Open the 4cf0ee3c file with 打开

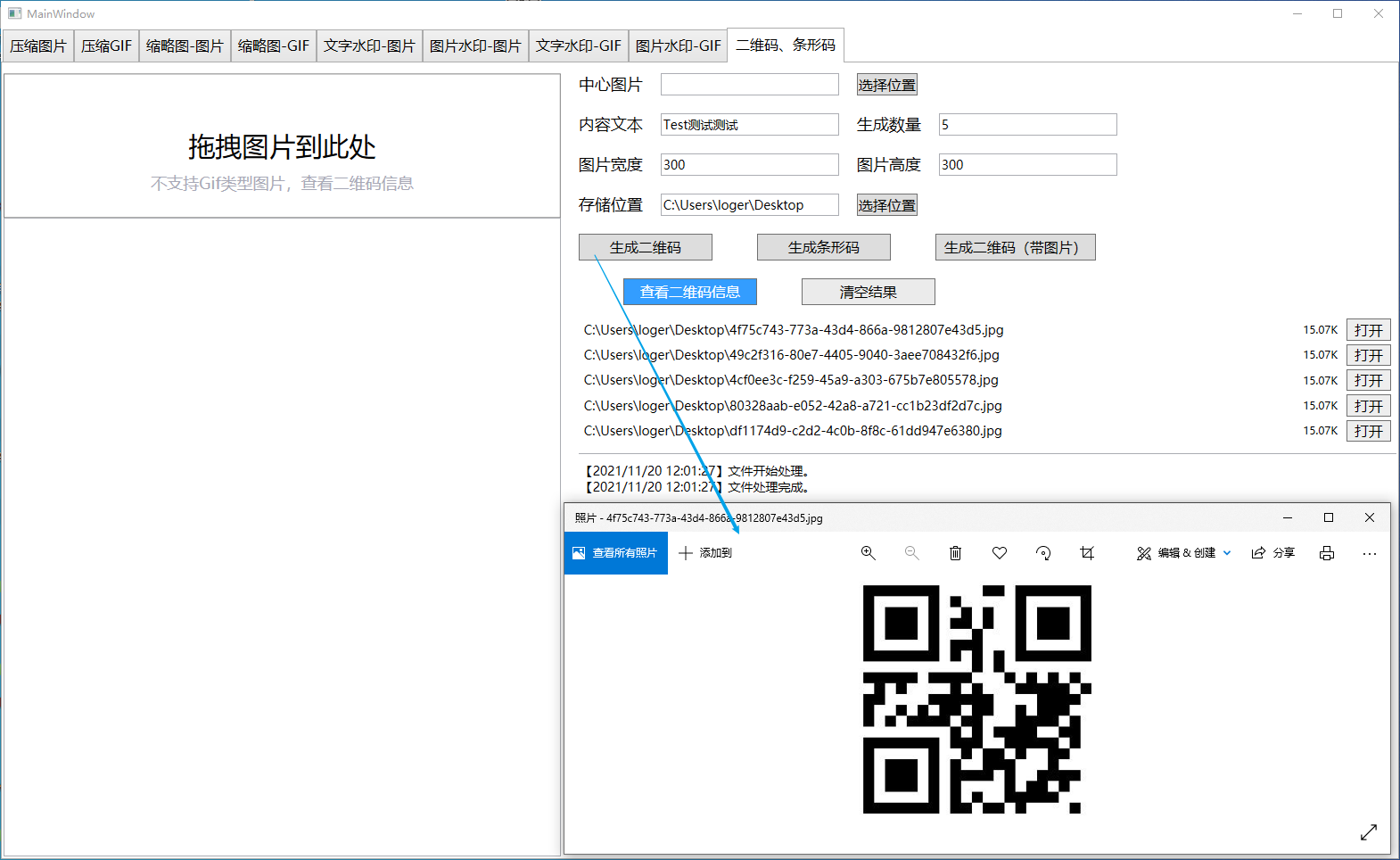click(1369, 380)
